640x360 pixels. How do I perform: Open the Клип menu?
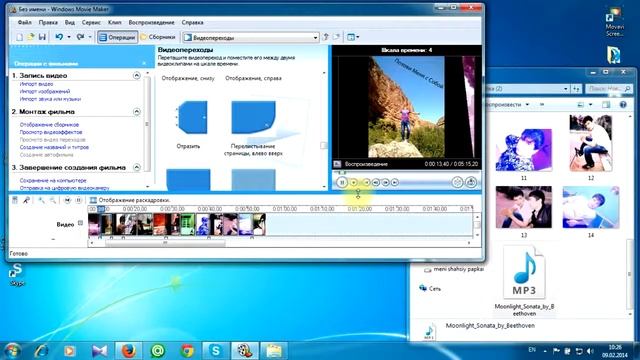coord(115,22)
